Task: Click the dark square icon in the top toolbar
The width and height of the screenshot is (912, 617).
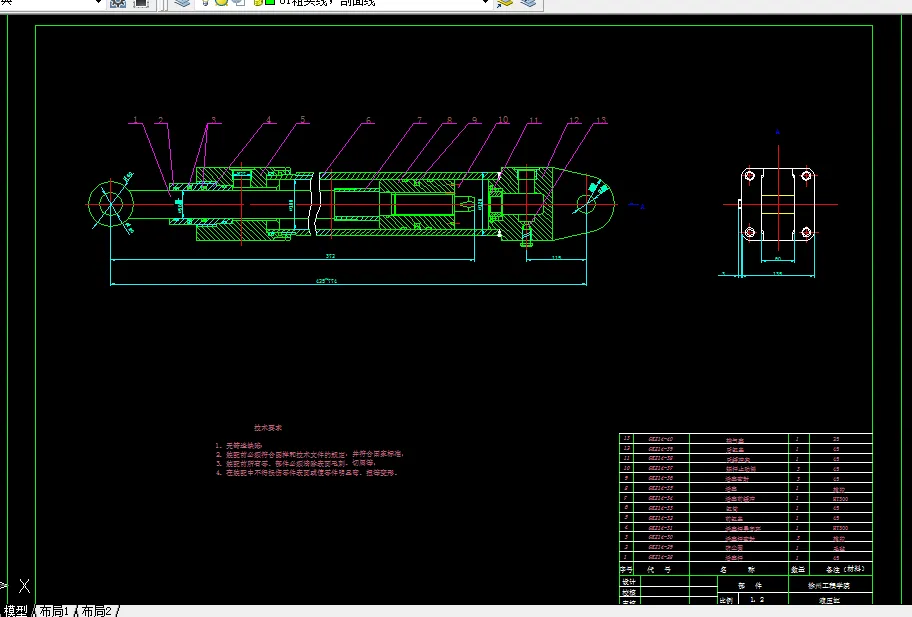Action: tap(141, 3)
